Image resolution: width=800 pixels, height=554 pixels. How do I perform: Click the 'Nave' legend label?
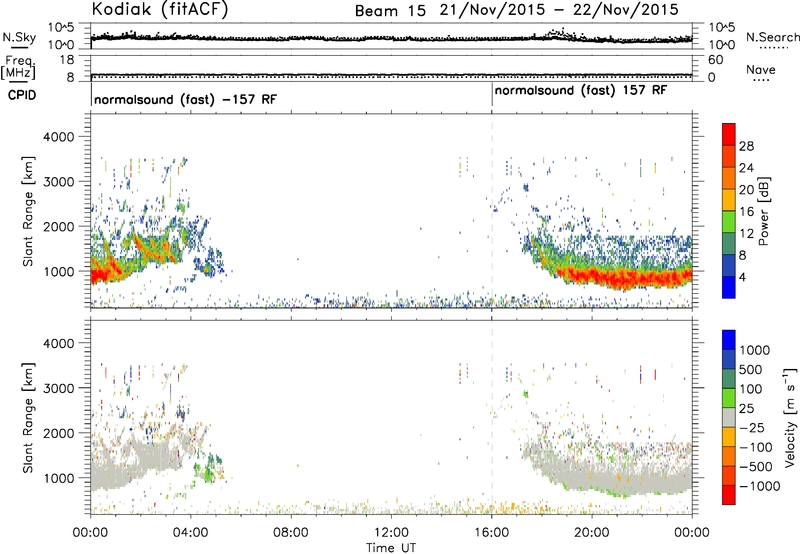[760, 69]
